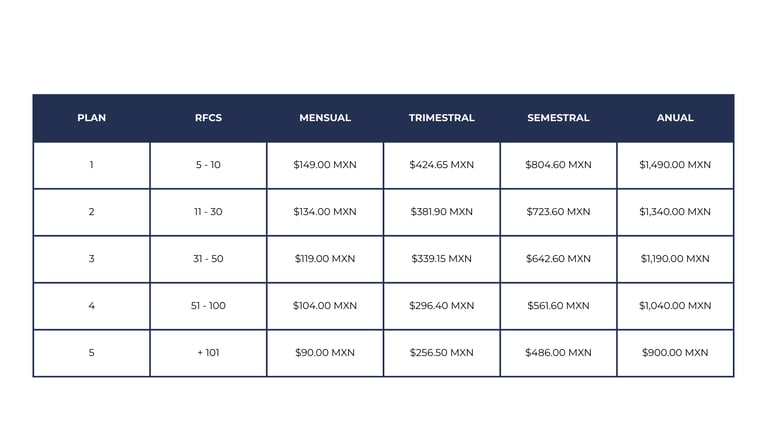Screen dimensions: 768x445
Task: Click the $339.15 MXN quarterly price
Action: click(x=441, y=259)
